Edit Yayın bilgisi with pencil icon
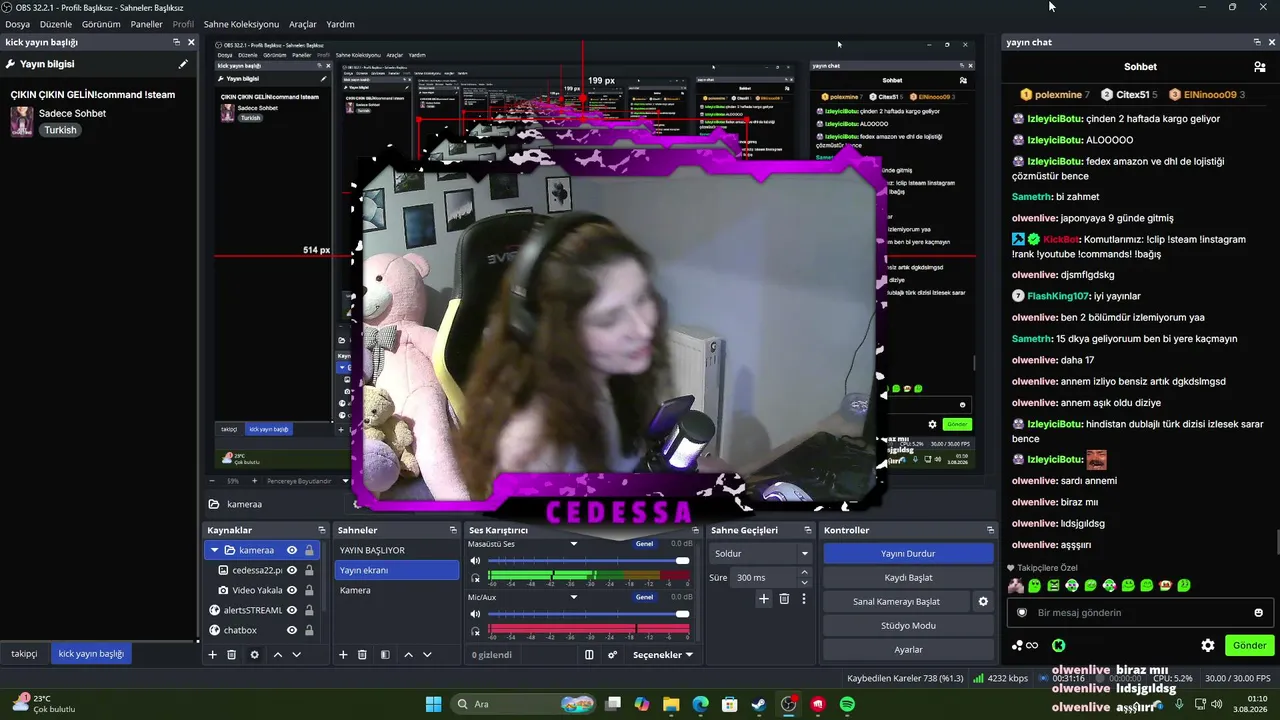 (x=183, y=64)
